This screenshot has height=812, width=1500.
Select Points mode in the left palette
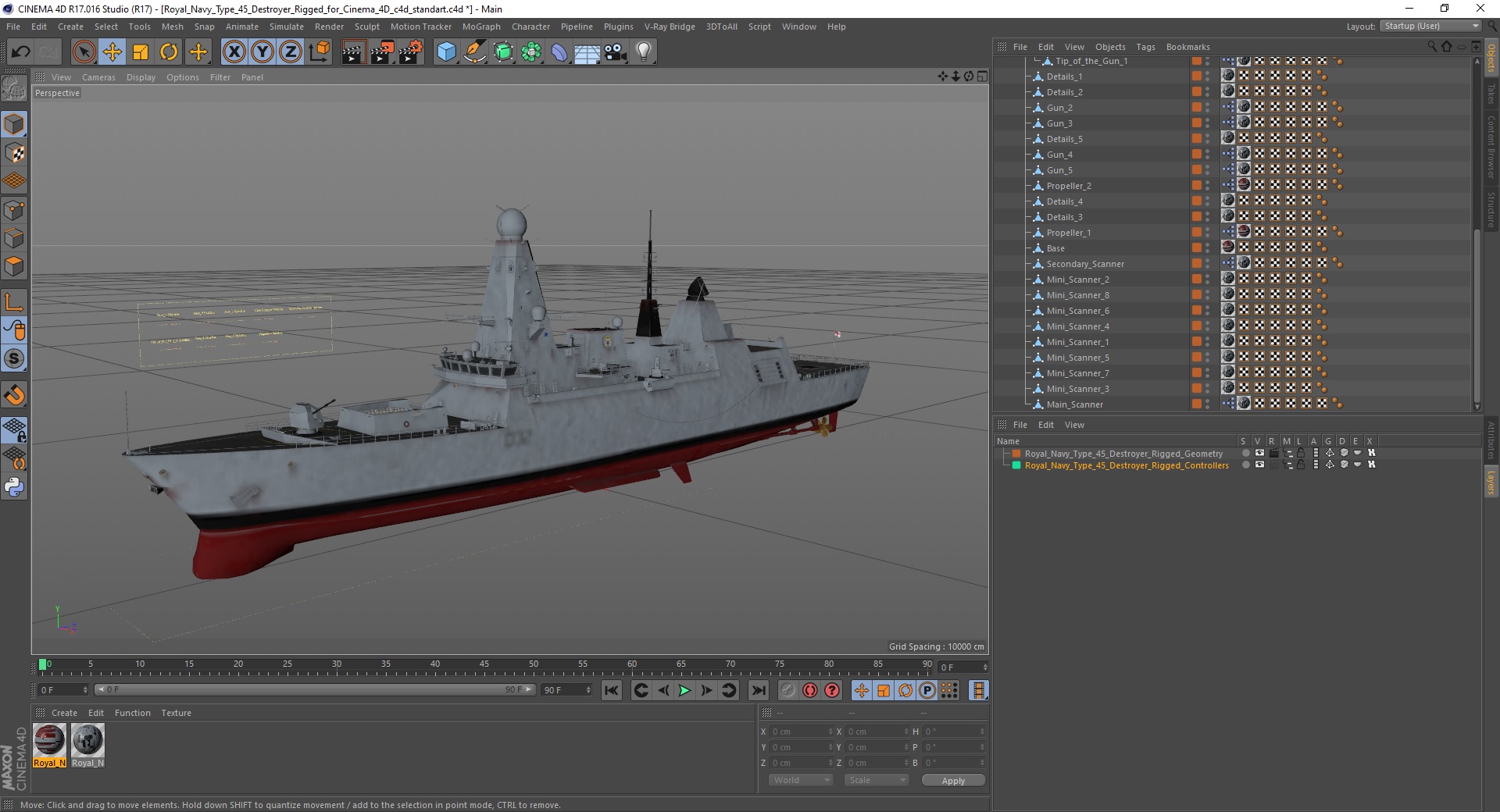point(14,209)
